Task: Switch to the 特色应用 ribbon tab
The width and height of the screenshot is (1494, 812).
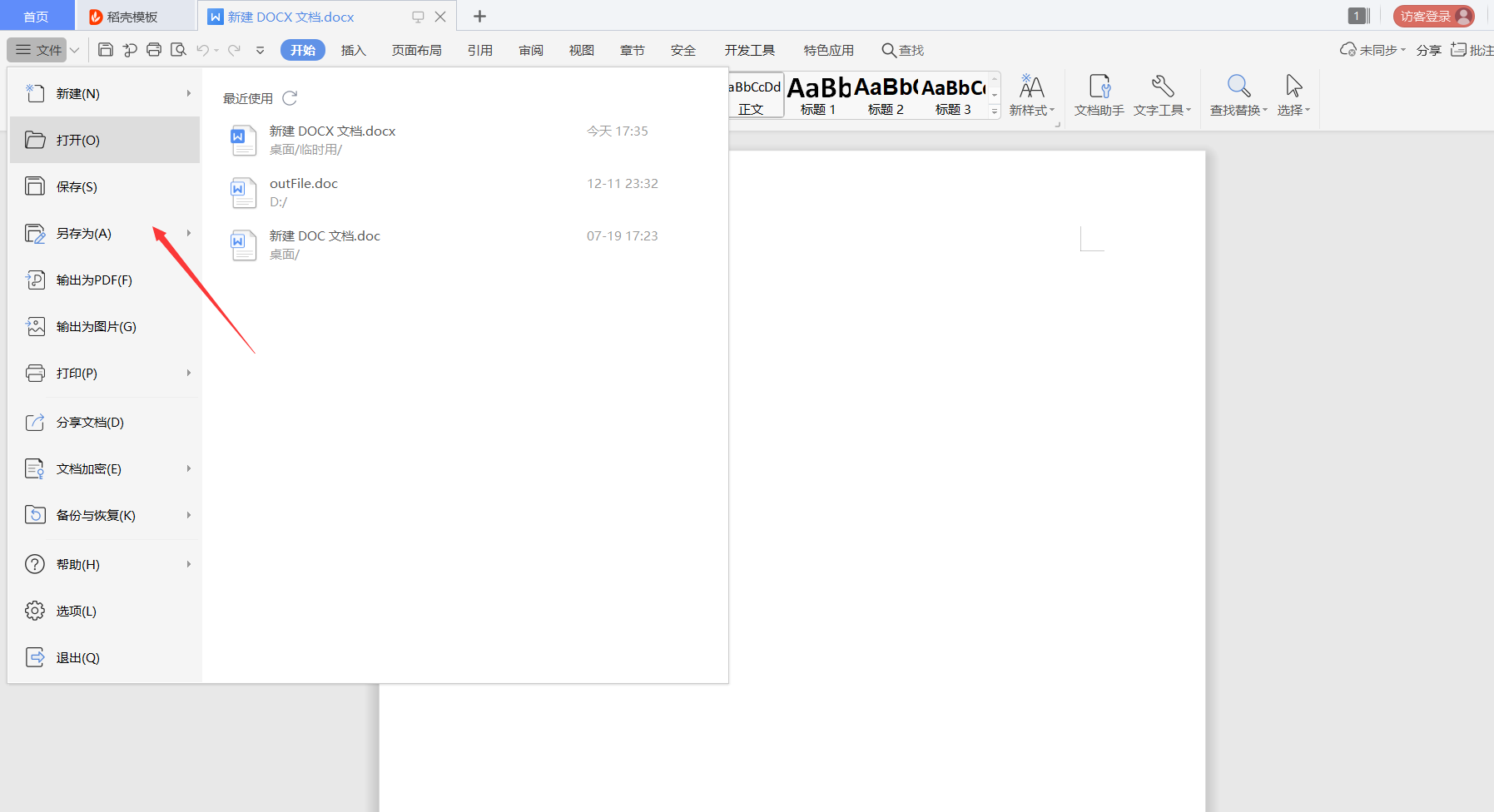Action: (x=829, y=50)
